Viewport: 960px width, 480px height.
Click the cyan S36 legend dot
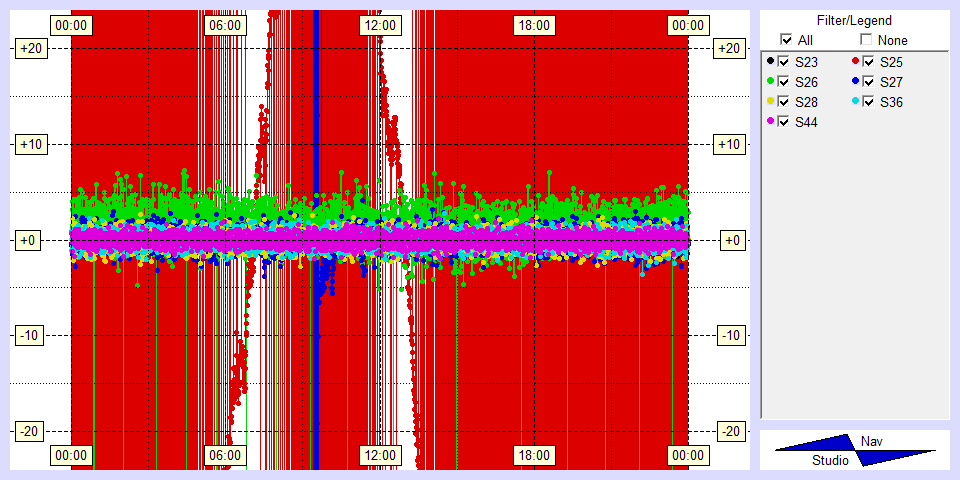[855, 101]
